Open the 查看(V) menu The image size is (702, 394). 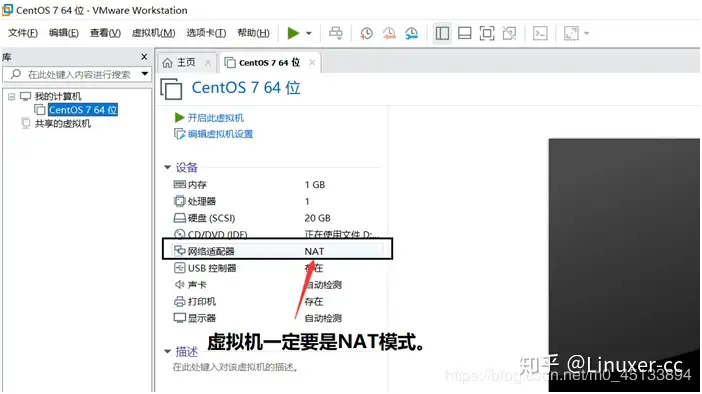point(105,33)
